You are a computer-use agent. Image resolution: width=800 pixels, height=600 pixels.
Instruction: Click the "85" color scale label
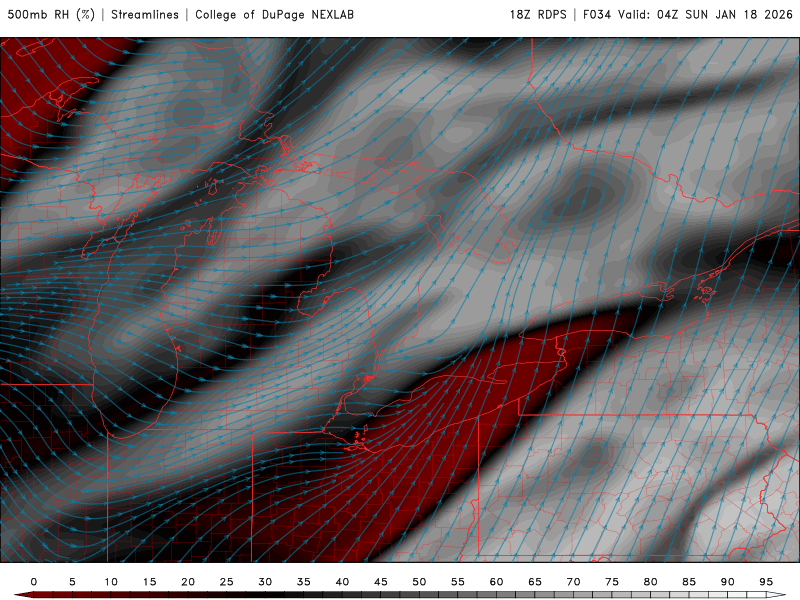pyautogui.click(x=689, y=582)
